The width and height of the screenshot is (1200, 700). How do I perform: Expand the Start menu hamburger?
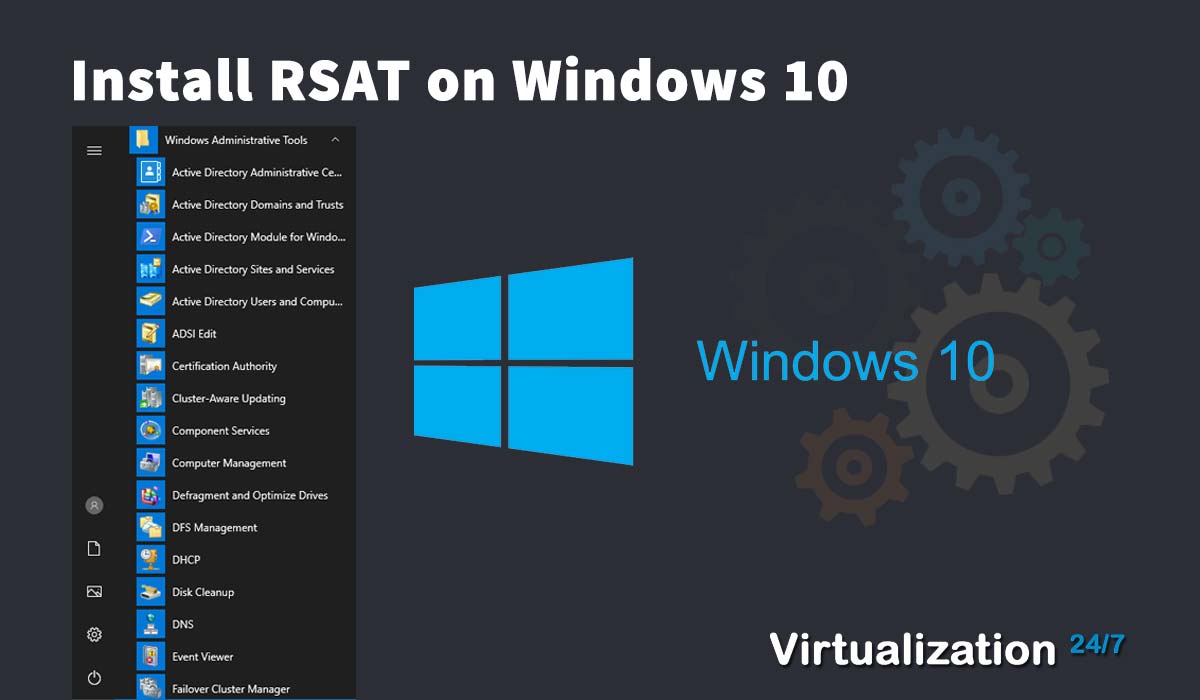click(94, 150)
